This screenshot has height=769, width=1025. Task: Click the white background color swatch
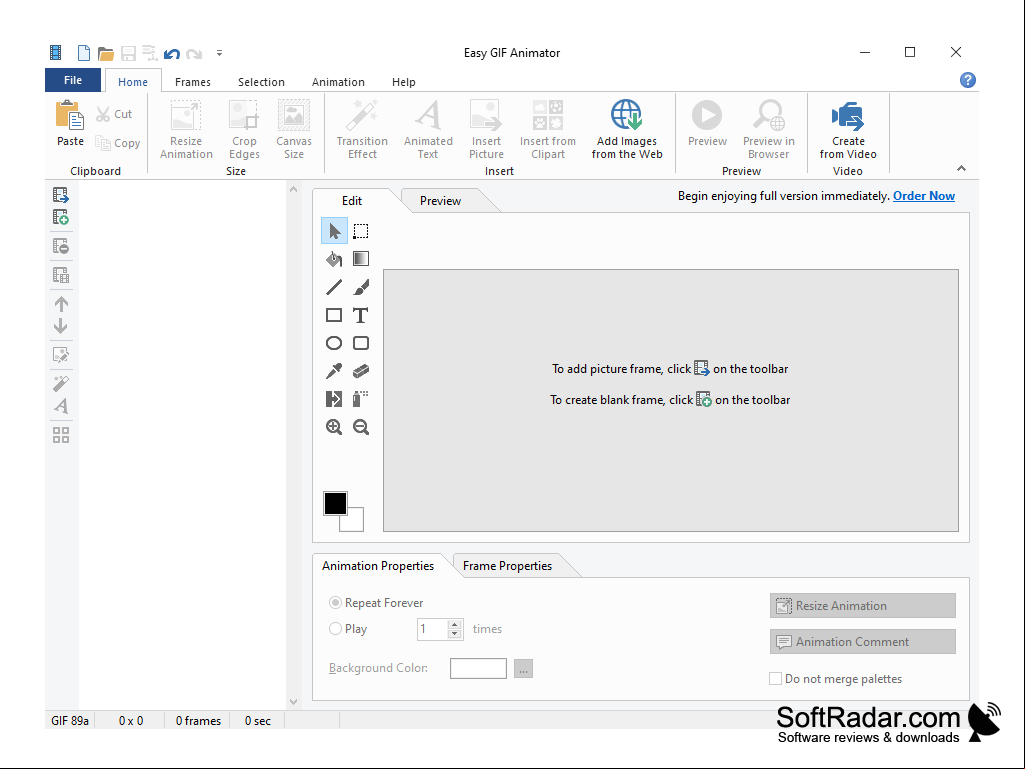[x=355, y=522]
